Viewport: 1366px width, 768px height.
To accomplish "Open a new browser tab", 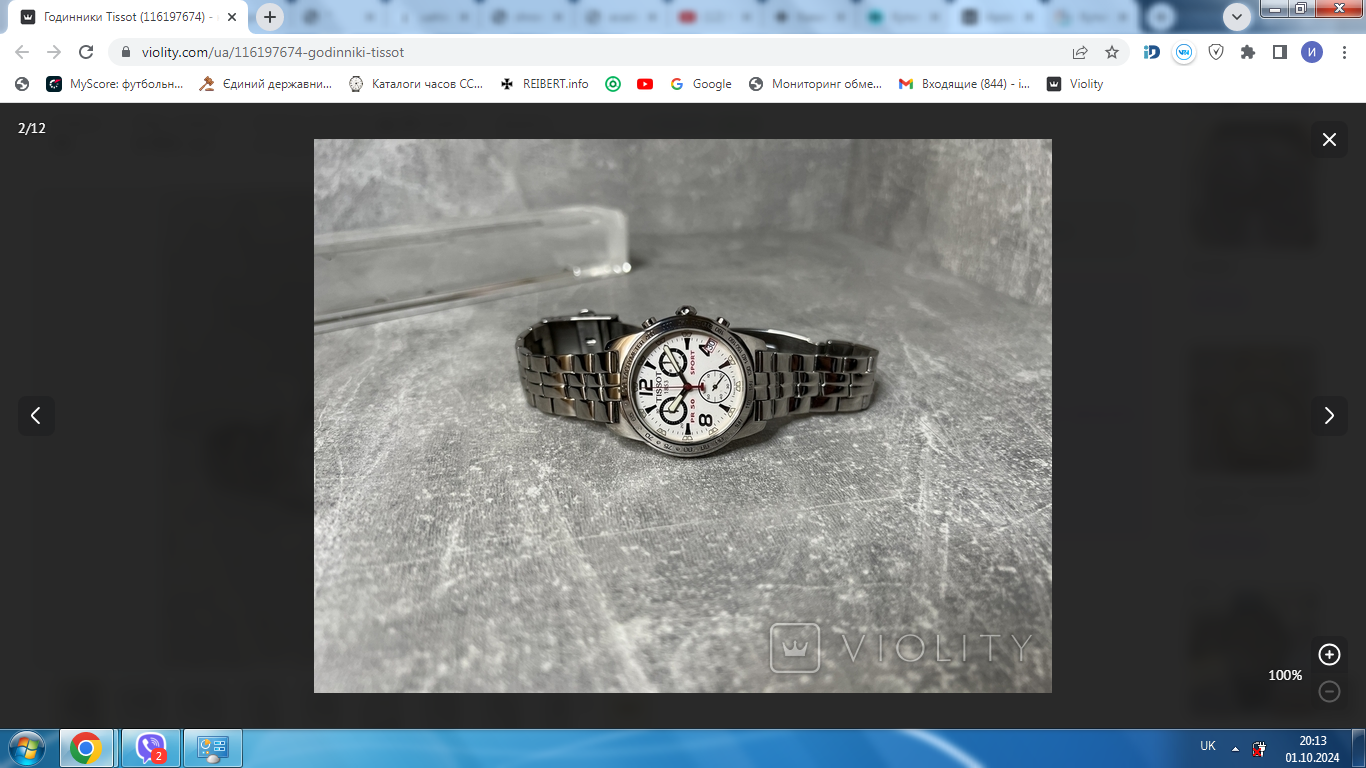I will (x=269, y=17).
